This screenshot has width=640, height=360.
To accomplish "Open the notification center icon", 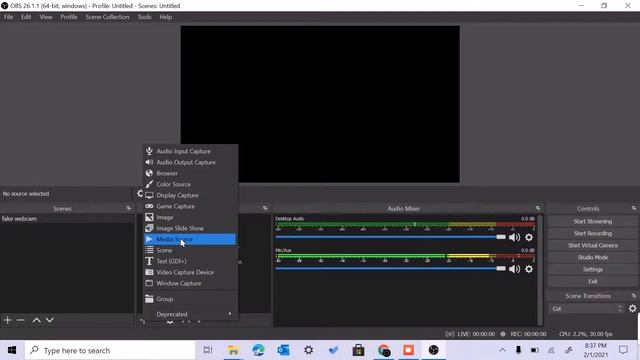I will (623, 350).
